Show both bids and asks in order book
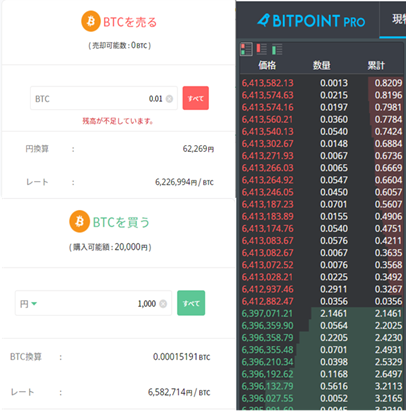The width and height of the screenshot is (406, 411). pyautogui.click(x=246, y=49)
